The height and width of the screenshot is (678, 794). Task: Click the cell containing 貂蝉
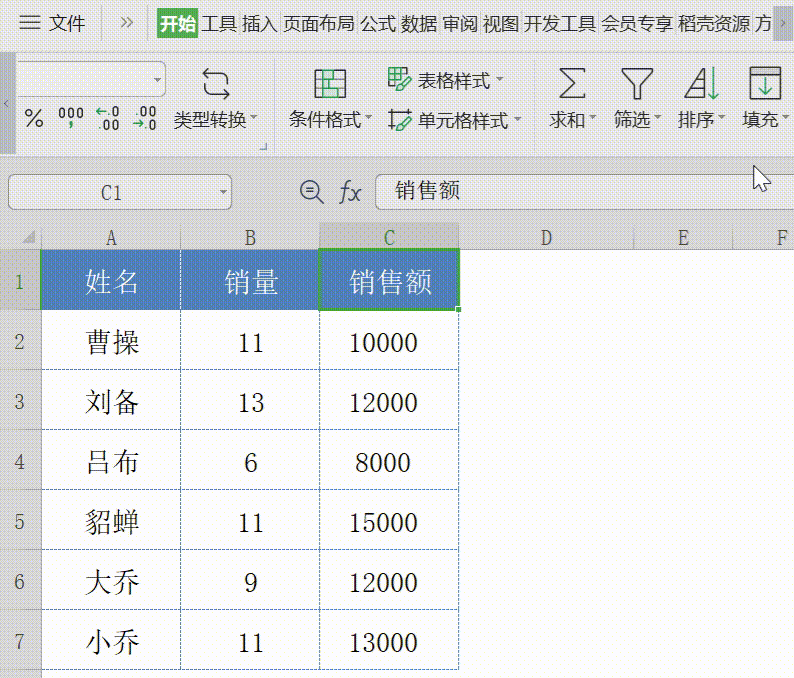(x=111, y=520)
